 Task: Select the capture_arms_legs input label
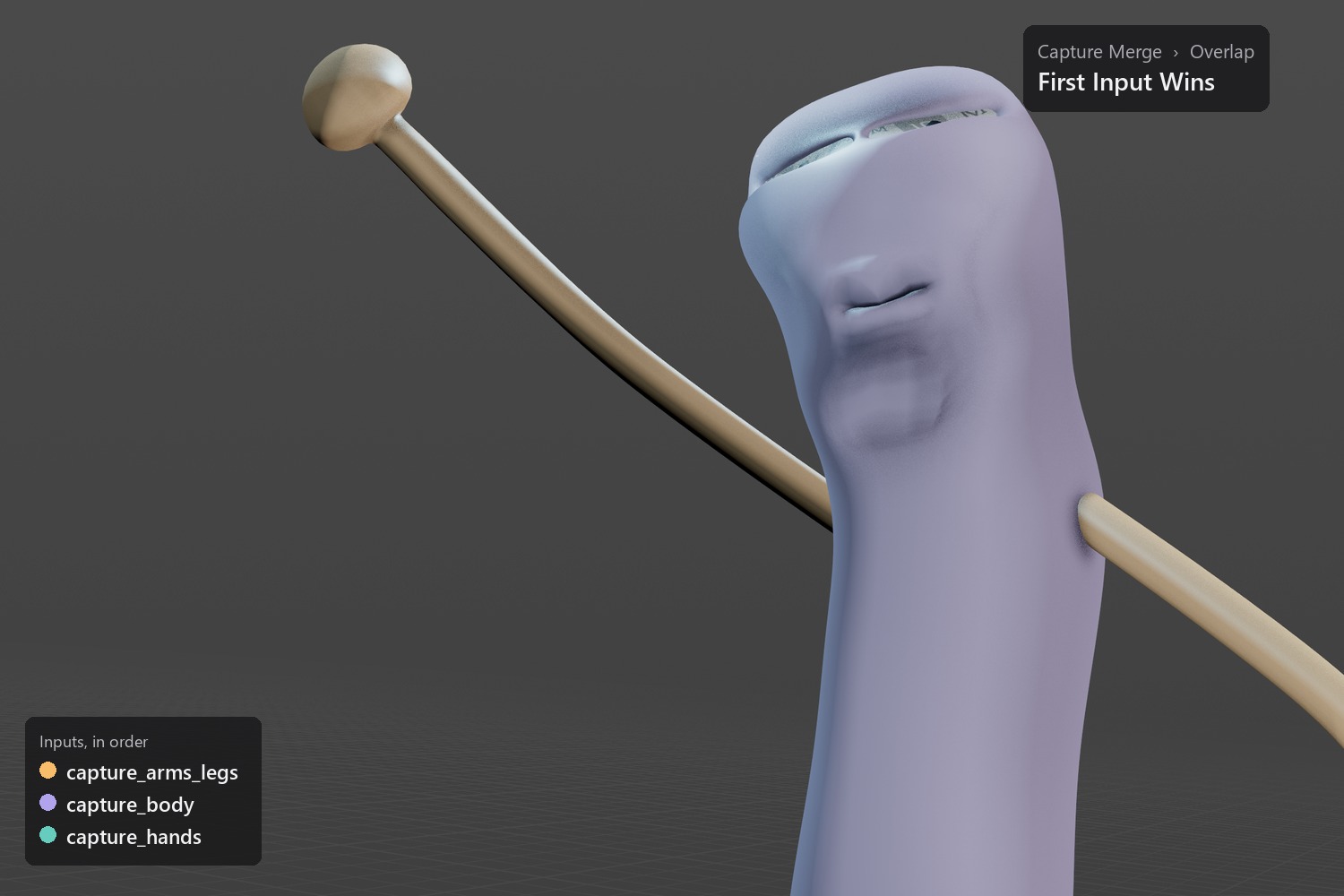(x=152, y=772)
